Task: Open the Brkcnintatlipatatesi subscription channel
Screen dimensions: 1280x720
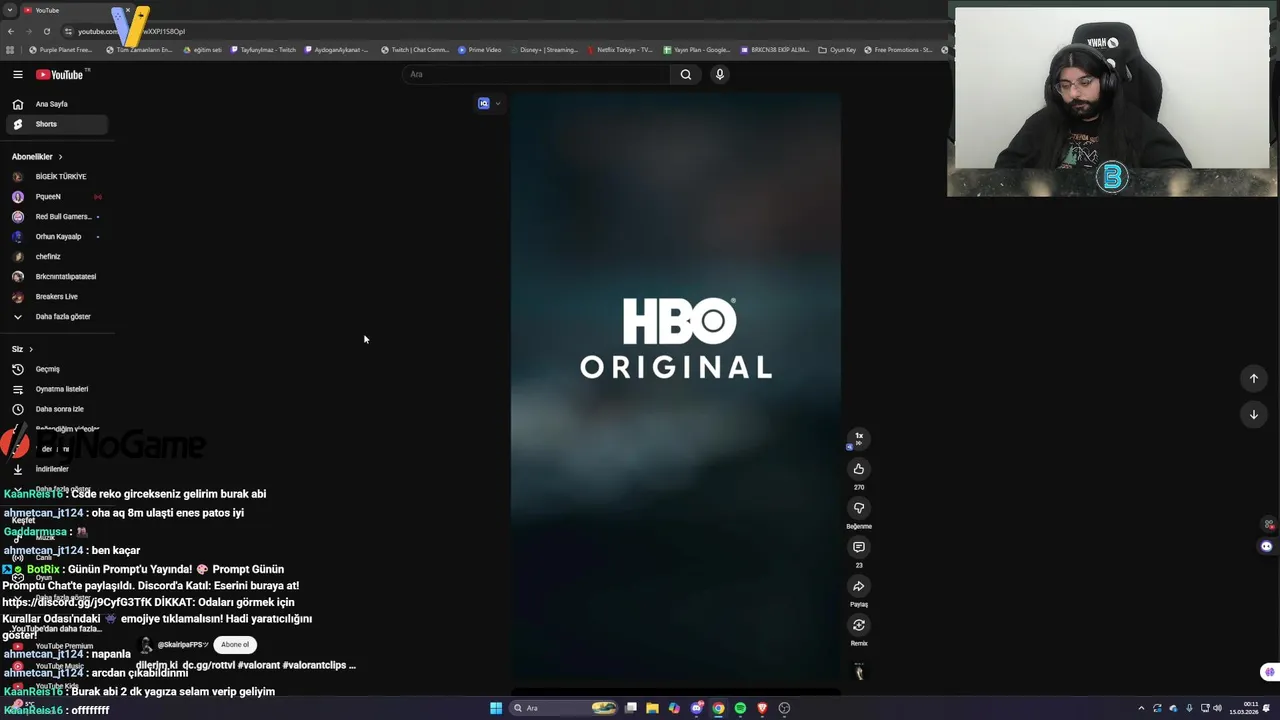Action: tap(56, 276)
